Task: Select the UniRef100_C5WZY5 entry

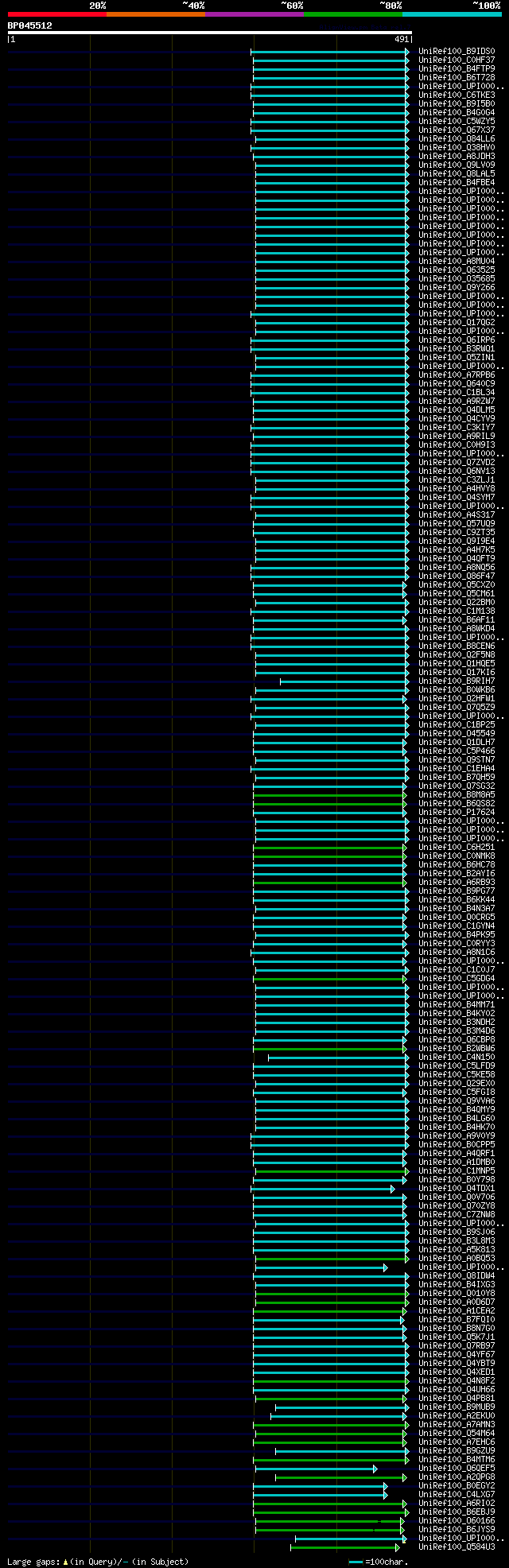Action: click(x=457, y=122)
